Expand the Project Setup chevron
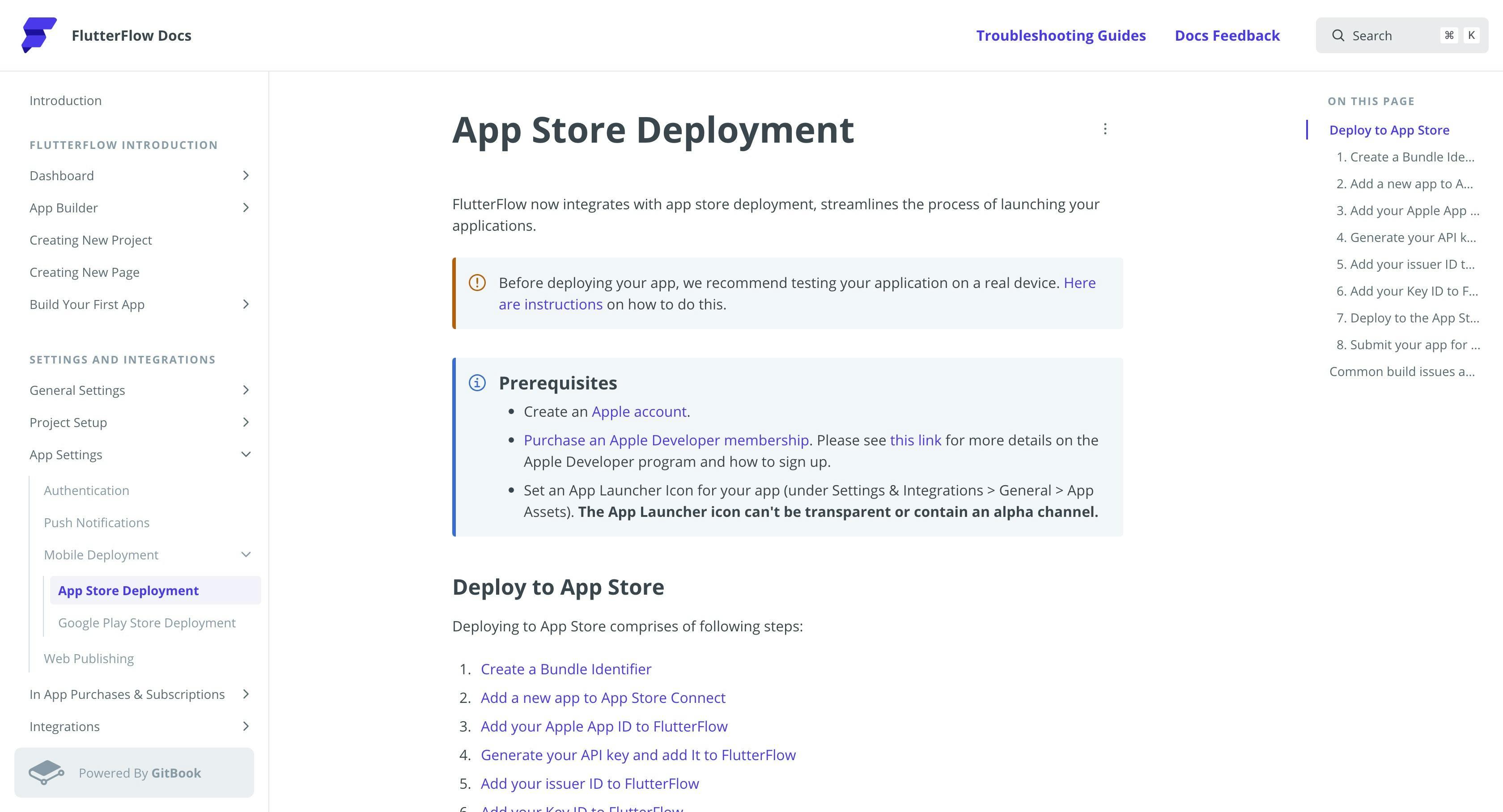 (x=246, y=423)
